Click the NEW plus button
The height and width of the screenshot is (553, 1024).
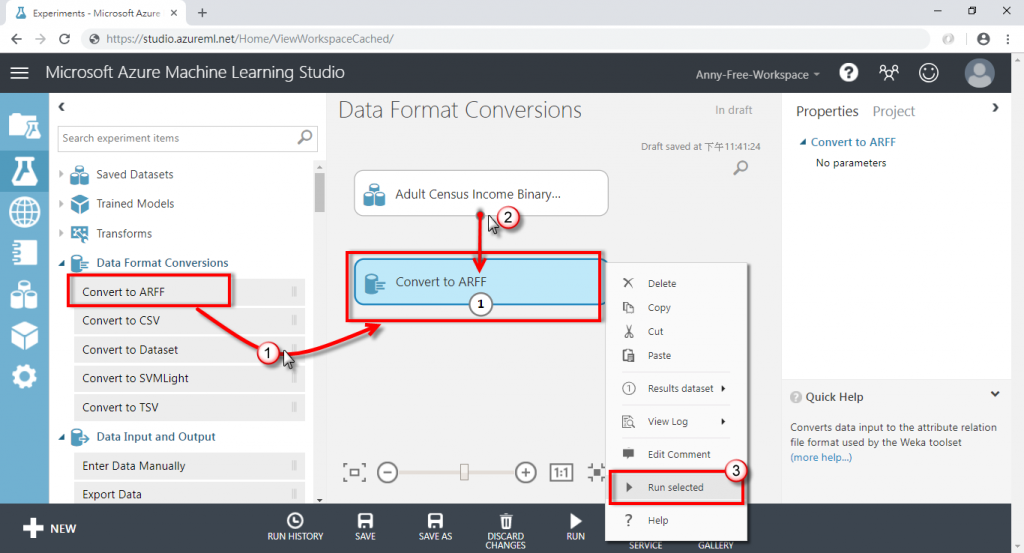[50, 528]
